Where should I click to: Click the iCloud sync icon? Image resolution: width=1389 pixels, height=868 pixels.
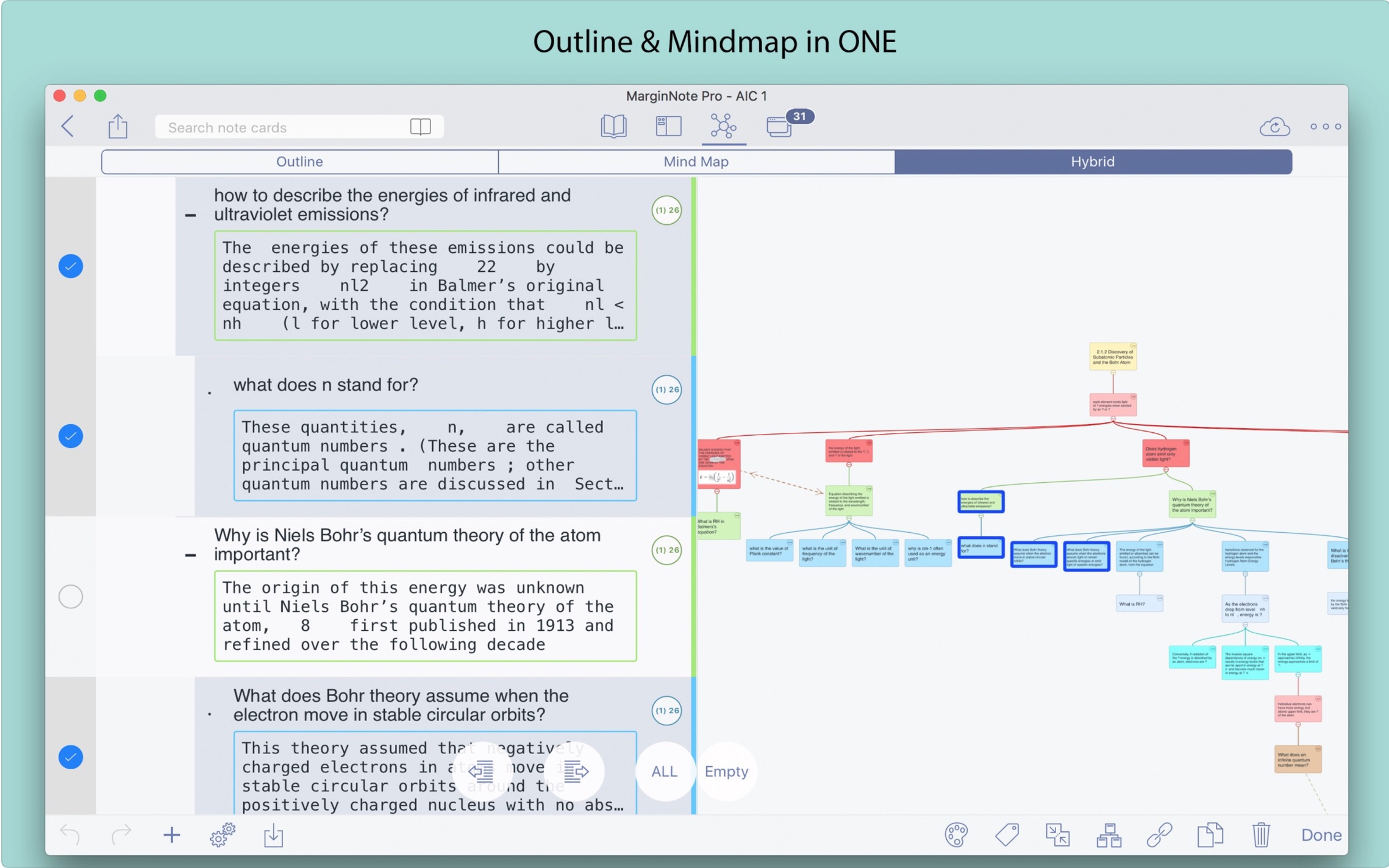pos(1274,127)
